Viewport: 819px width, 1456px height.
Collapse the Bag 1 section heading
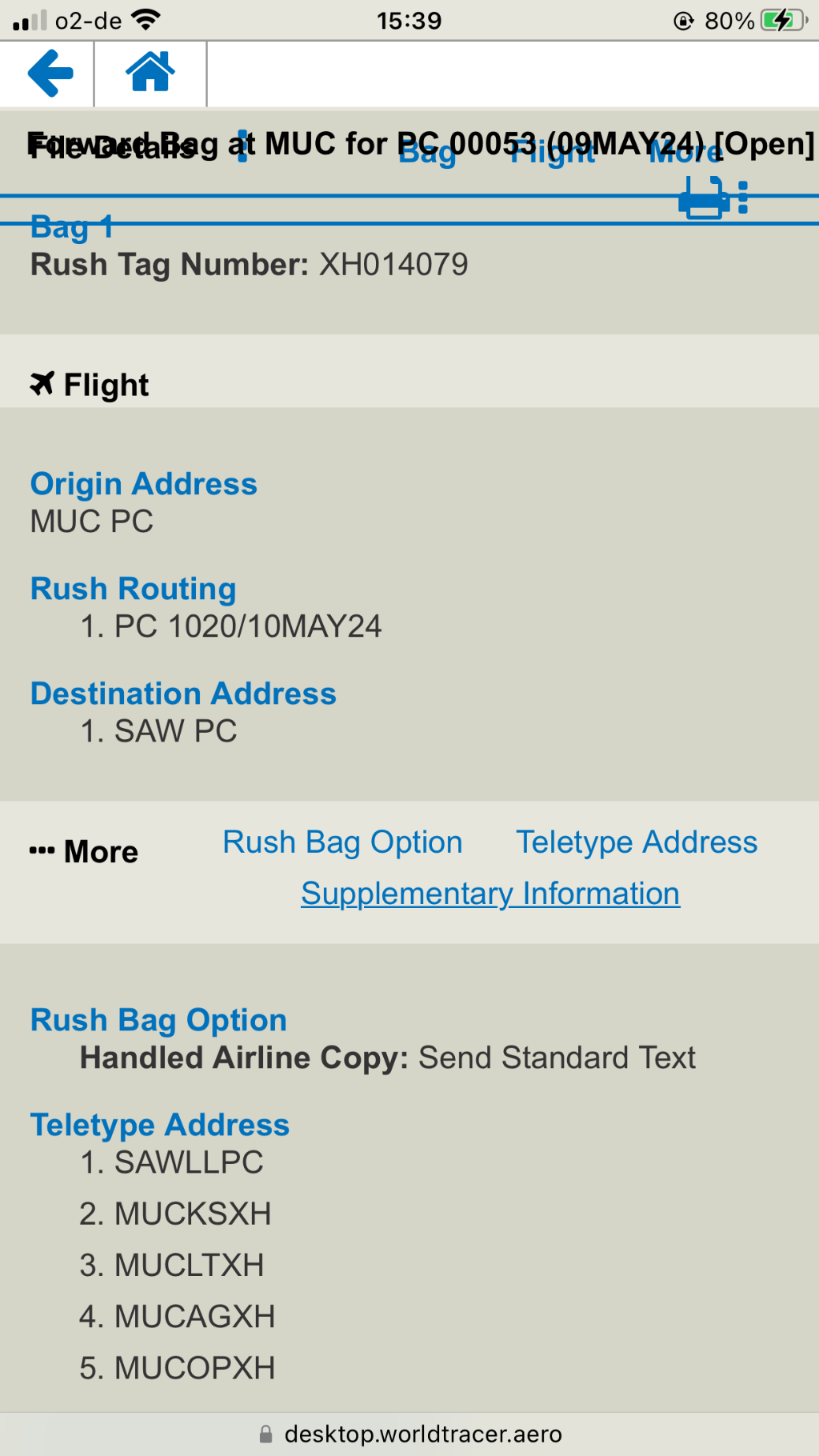(72, 226)
